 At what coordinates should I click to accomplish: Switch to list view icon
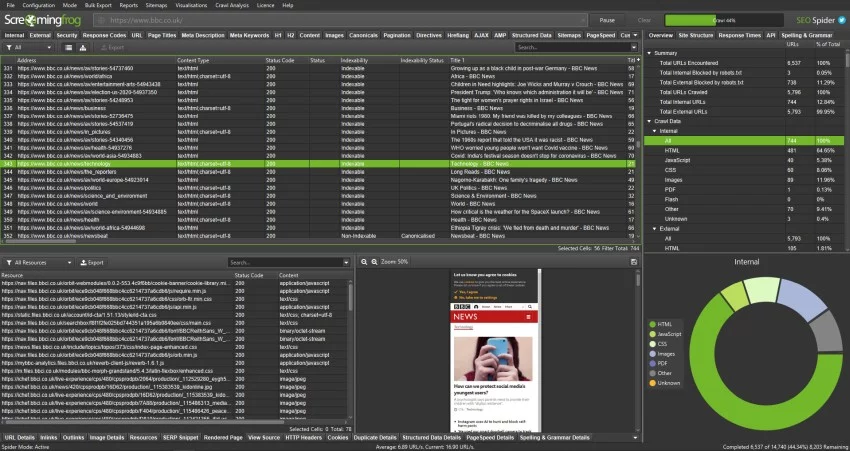pyautogui.click(x=68, y=48)
